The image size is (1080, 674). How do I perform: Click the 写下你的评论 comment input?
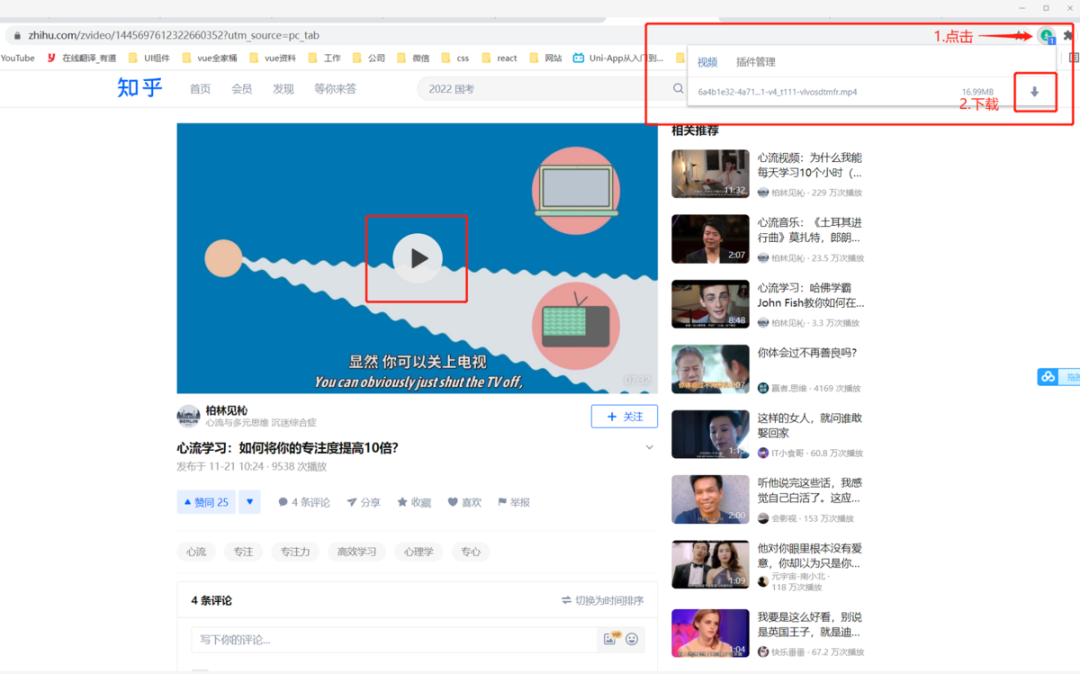coord(394,640)
